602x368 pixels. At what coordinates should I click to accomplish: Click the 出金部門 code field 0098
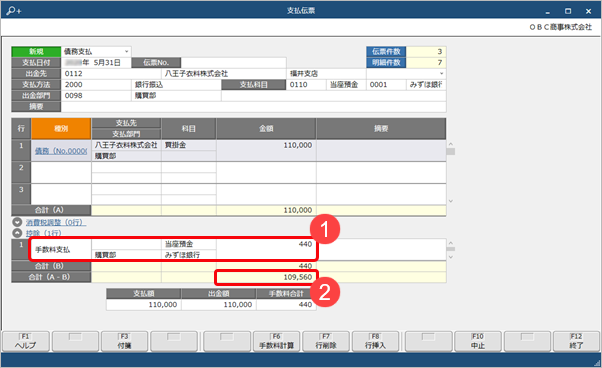point(96,96)
